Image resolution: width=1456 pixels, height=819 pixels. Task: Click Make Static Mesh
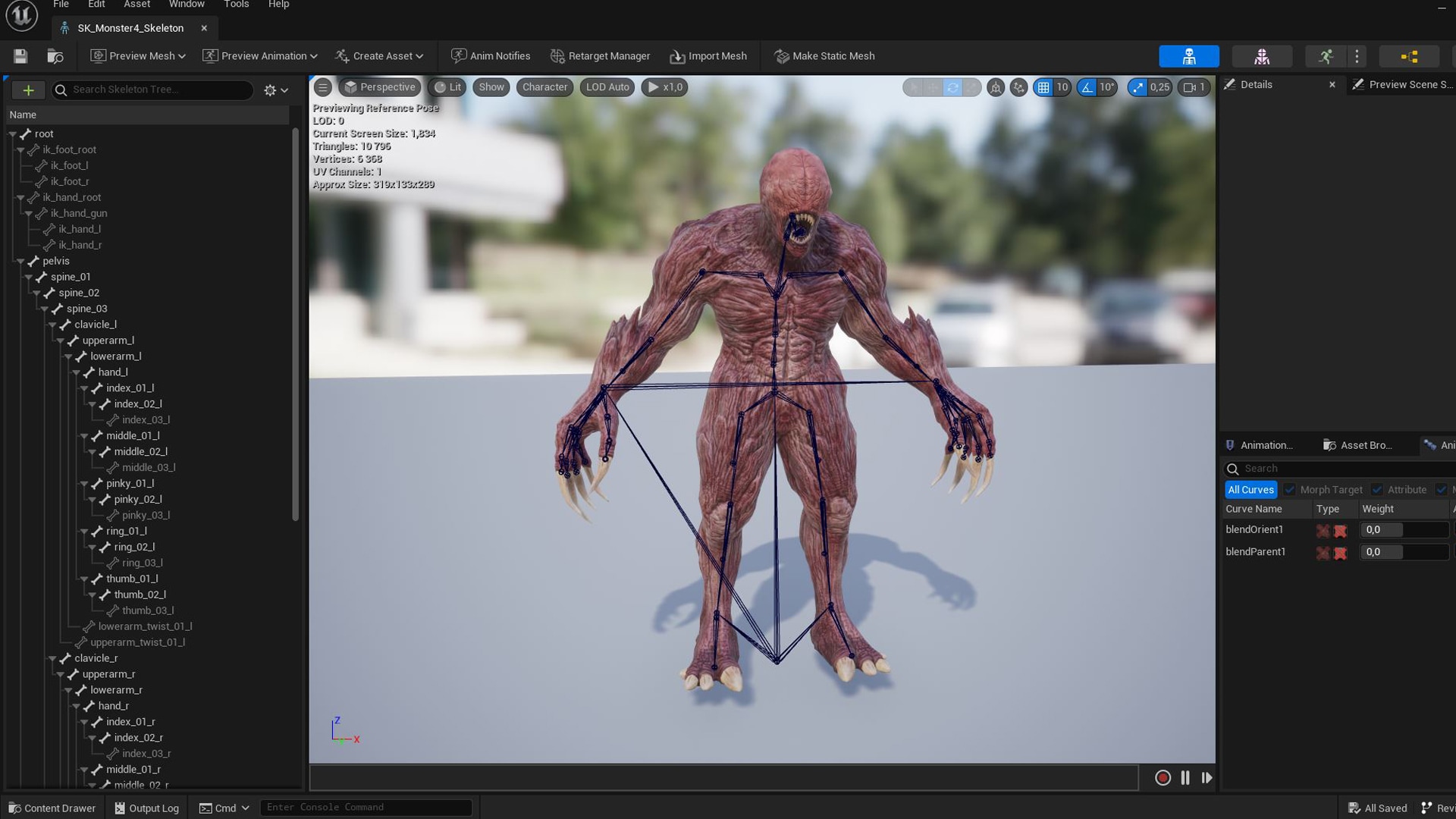tap(824, 55)
